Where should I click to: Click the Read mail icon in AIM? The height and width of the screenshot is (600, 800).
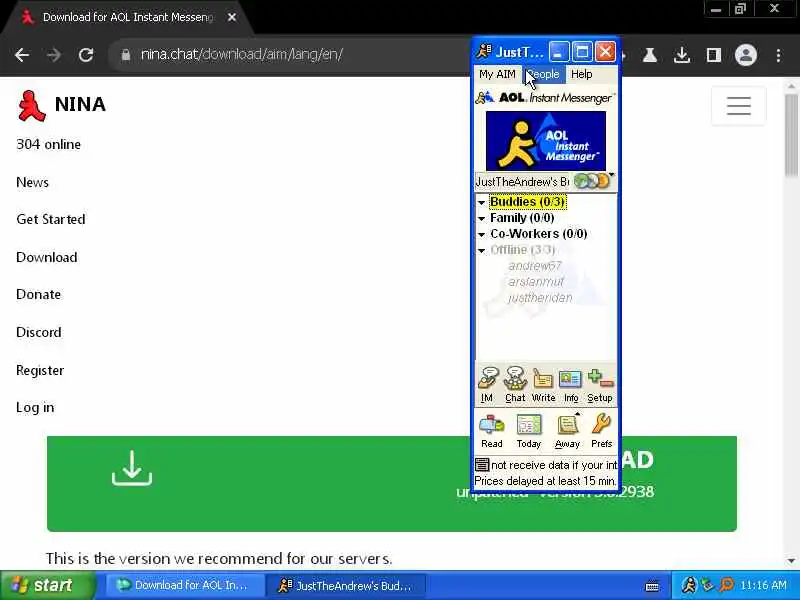click(x=492, y=431)
